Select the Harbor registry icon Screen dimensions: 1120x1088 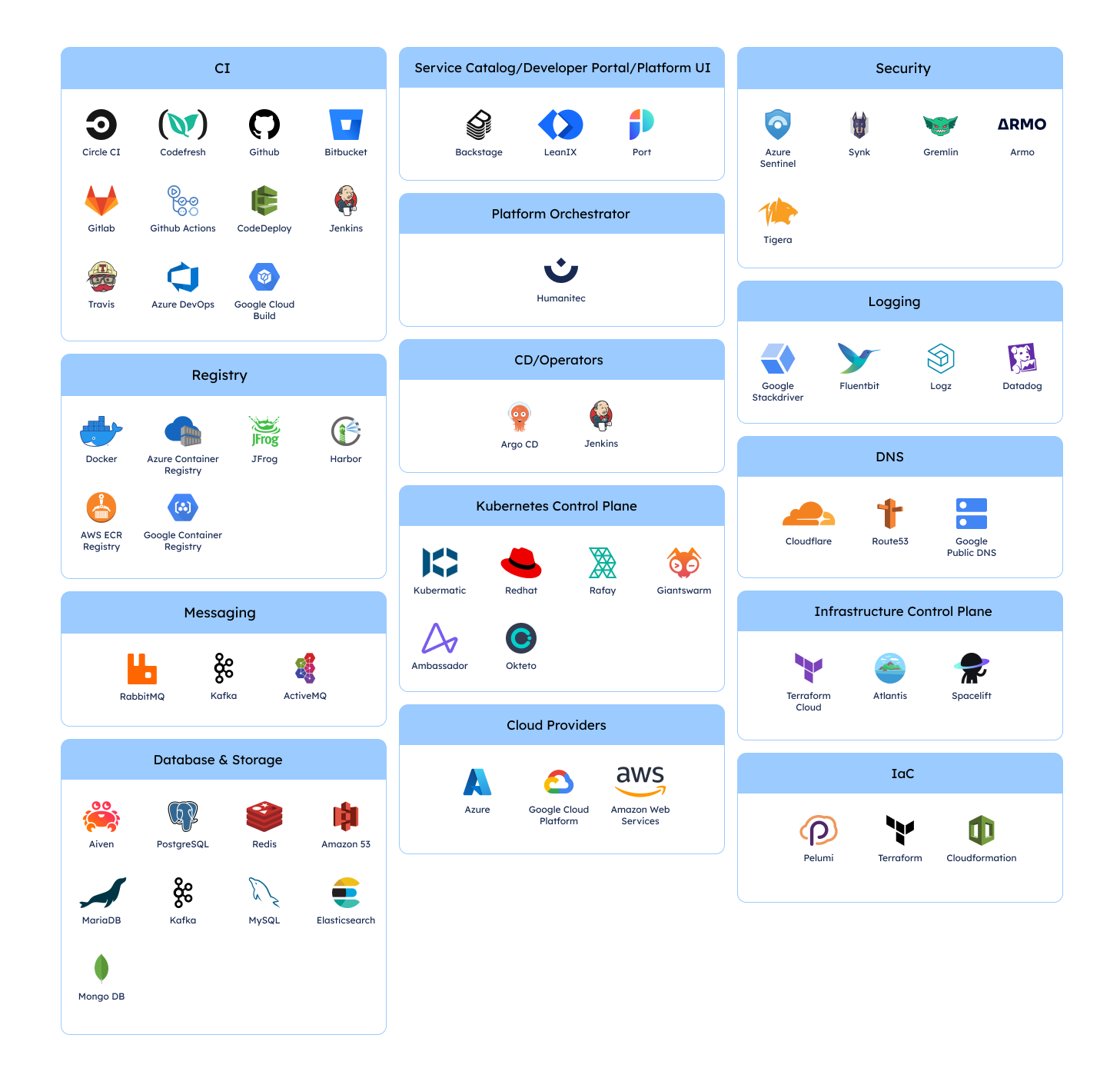(x=345, y=431)
